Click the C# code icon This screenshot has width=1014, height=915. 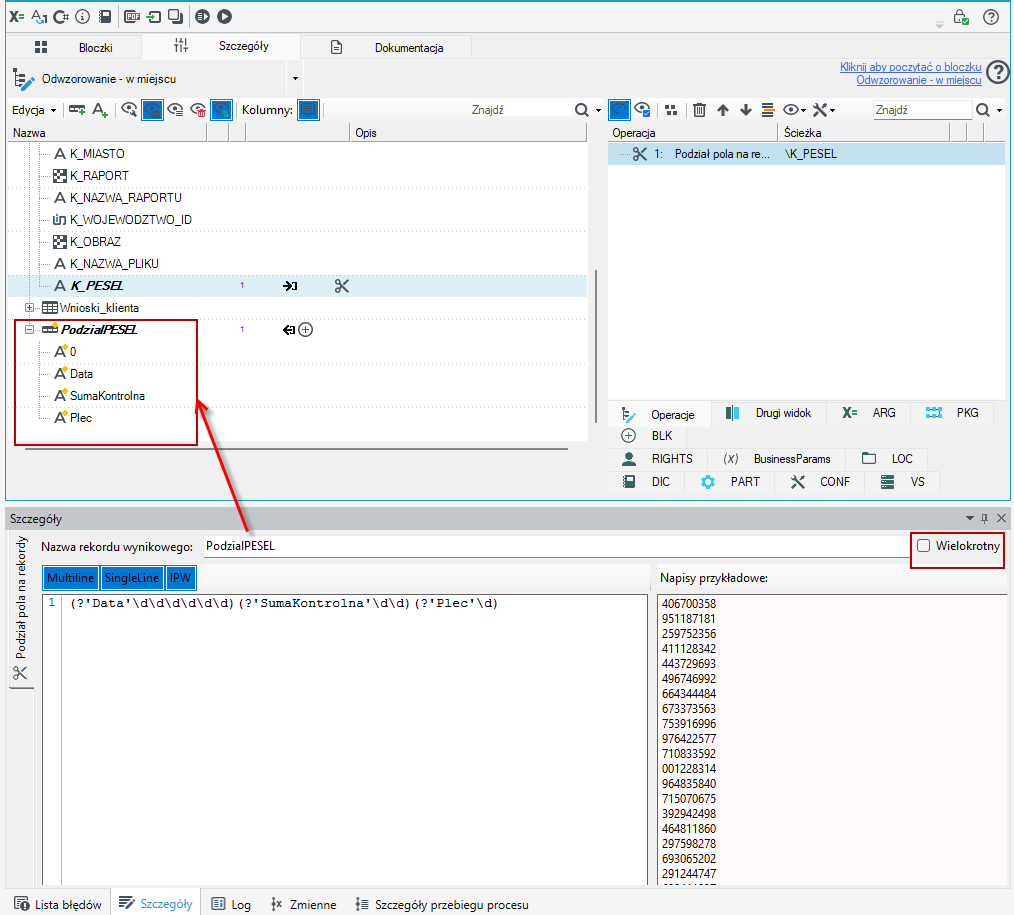point(61,17)
